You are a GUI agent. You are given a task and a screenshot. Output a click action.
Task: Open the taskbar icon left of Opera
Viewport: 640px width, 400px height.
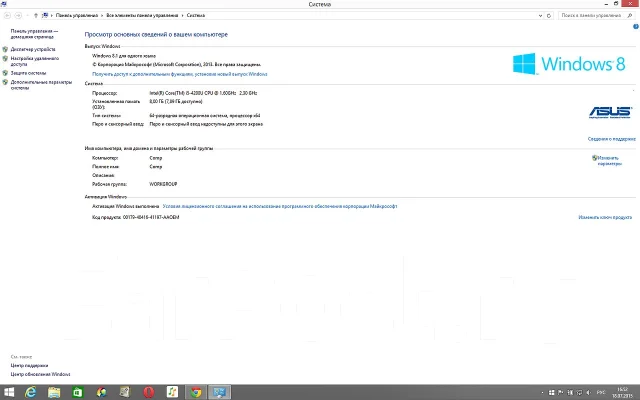125,392
